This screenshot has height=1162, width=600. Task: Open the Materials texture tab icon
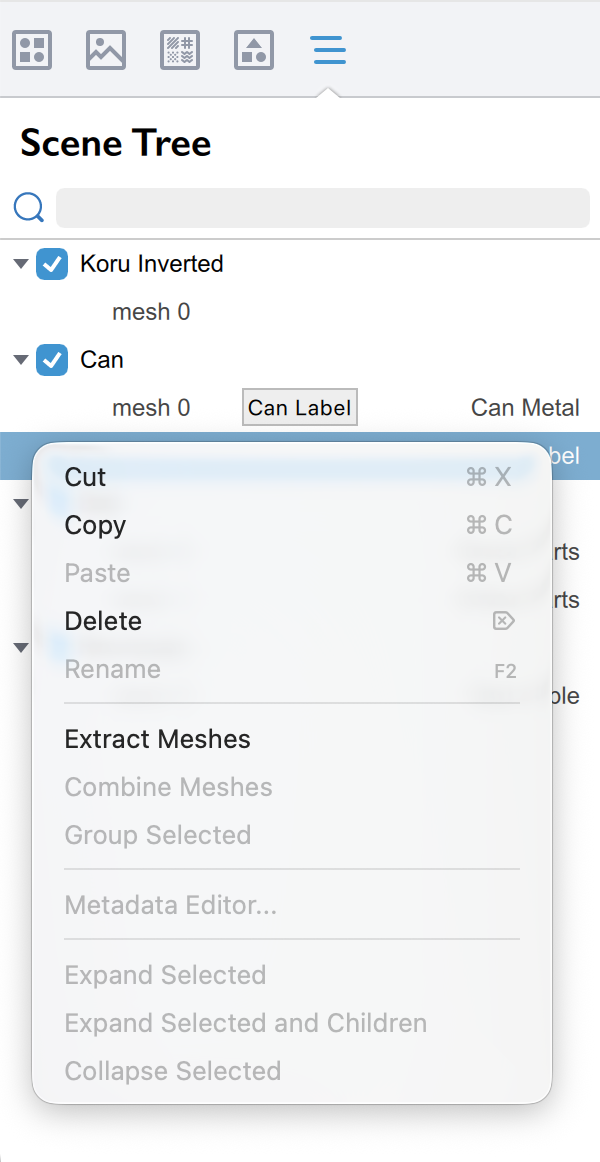click(180, 50)
